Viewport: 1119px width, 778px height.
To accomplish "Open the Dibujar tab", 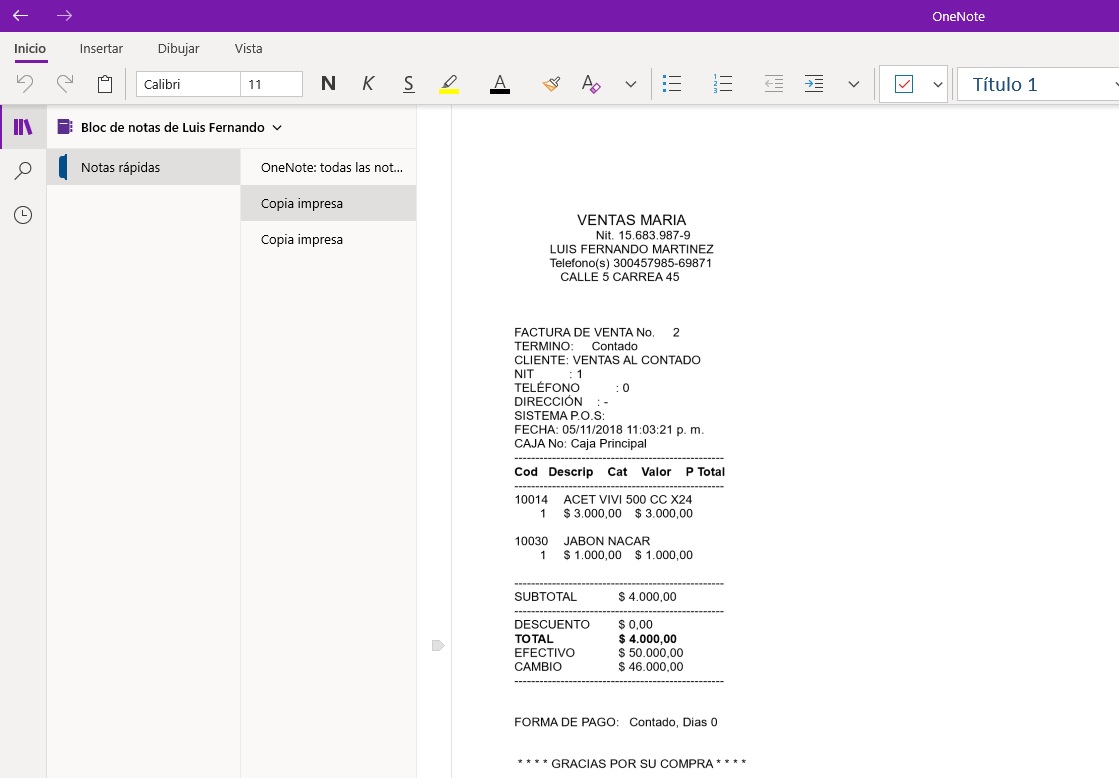I will point(178,48).
